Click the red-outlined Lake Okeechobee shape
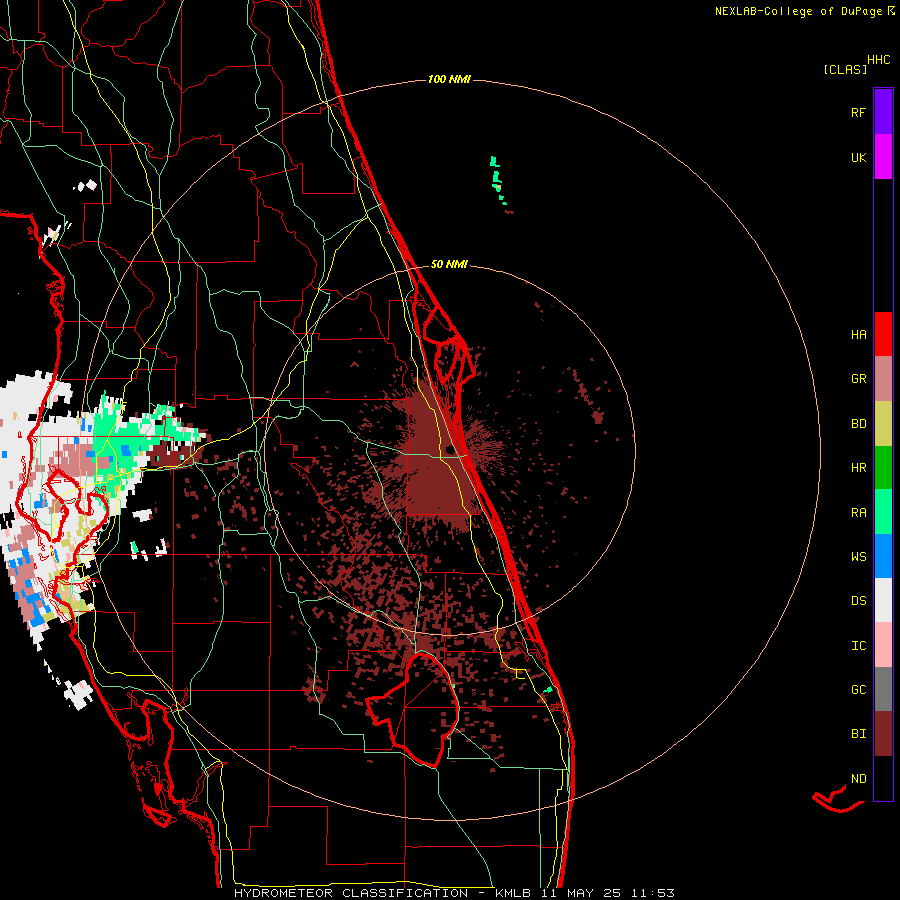This screenshot has height=900, width=900. click(x=413, y=709)
